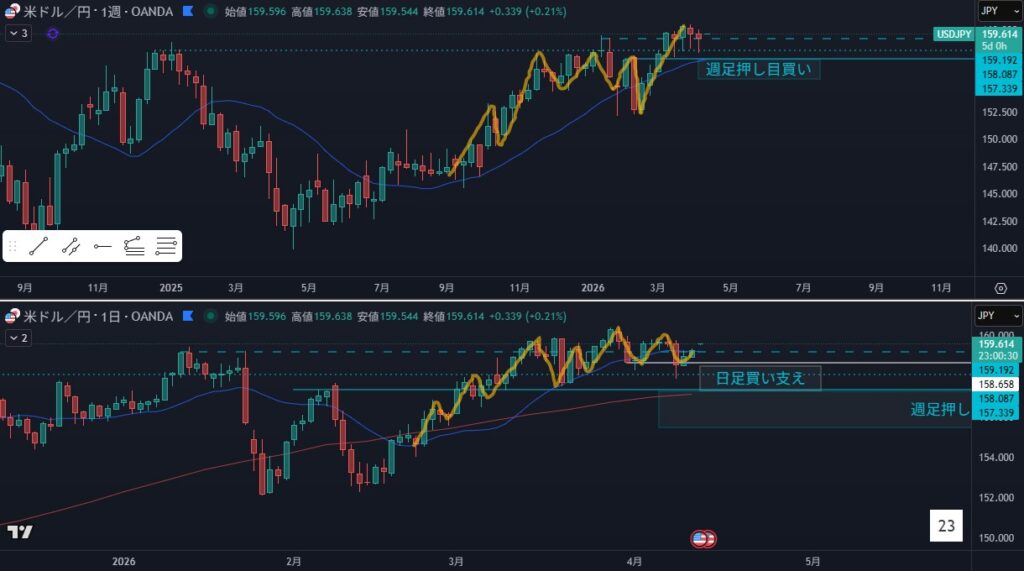Viewport: 1024px width, 571px height.
Task: Select the parallel channel drawing tool
Action: point(71,245)
